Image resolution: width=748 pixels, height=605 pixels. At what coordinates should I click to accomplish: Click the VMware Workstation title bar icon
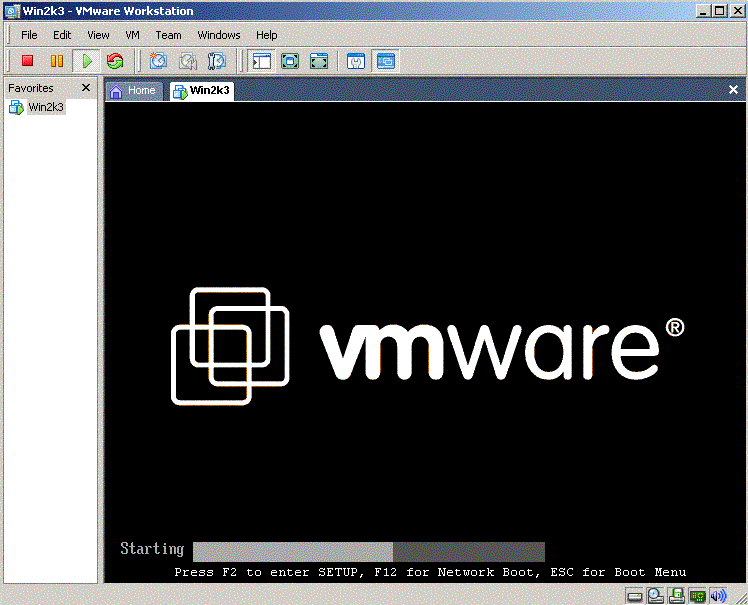click(12, 11)
